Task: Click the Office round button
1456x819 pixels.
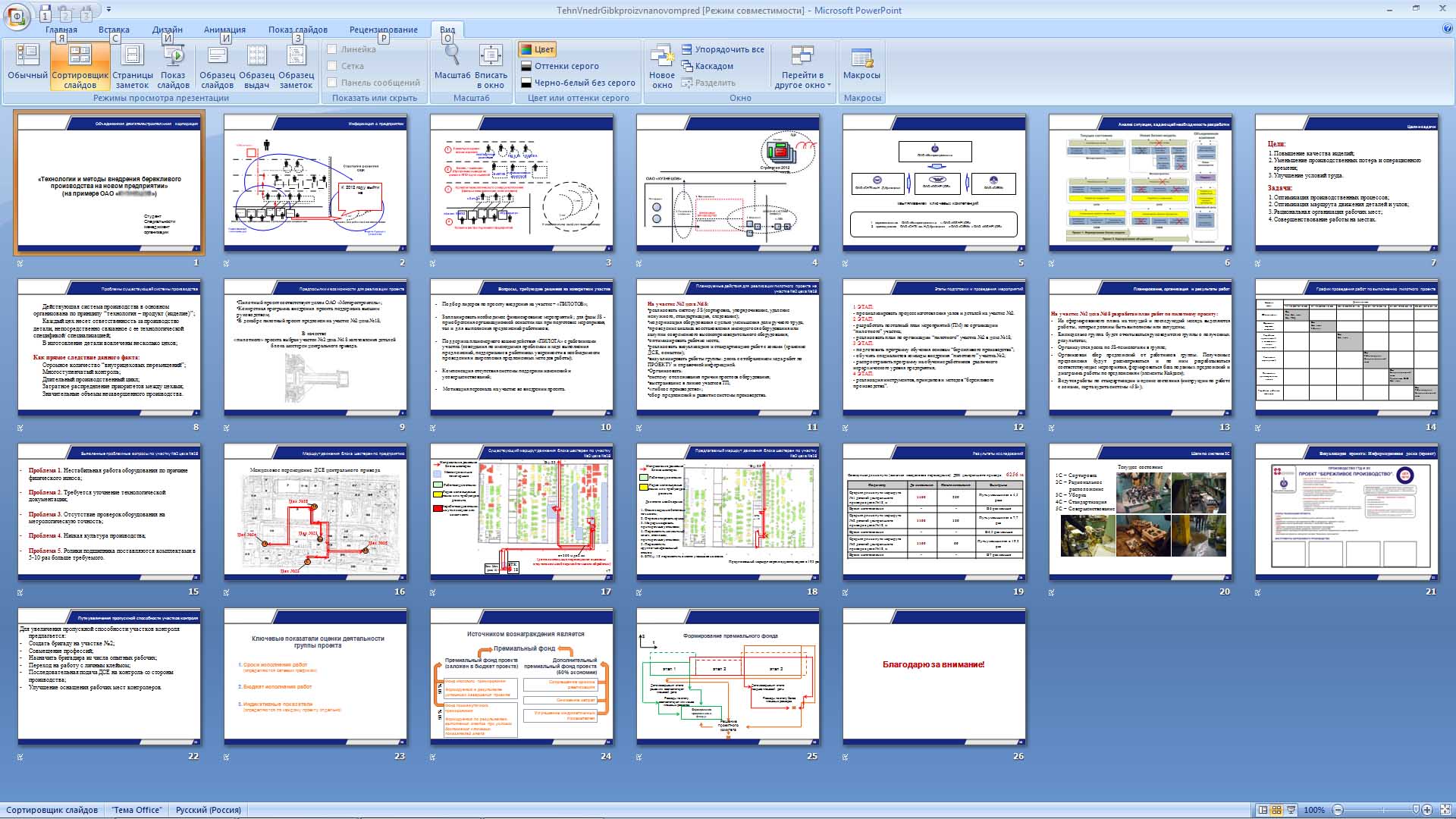Action: coord(17,15)
